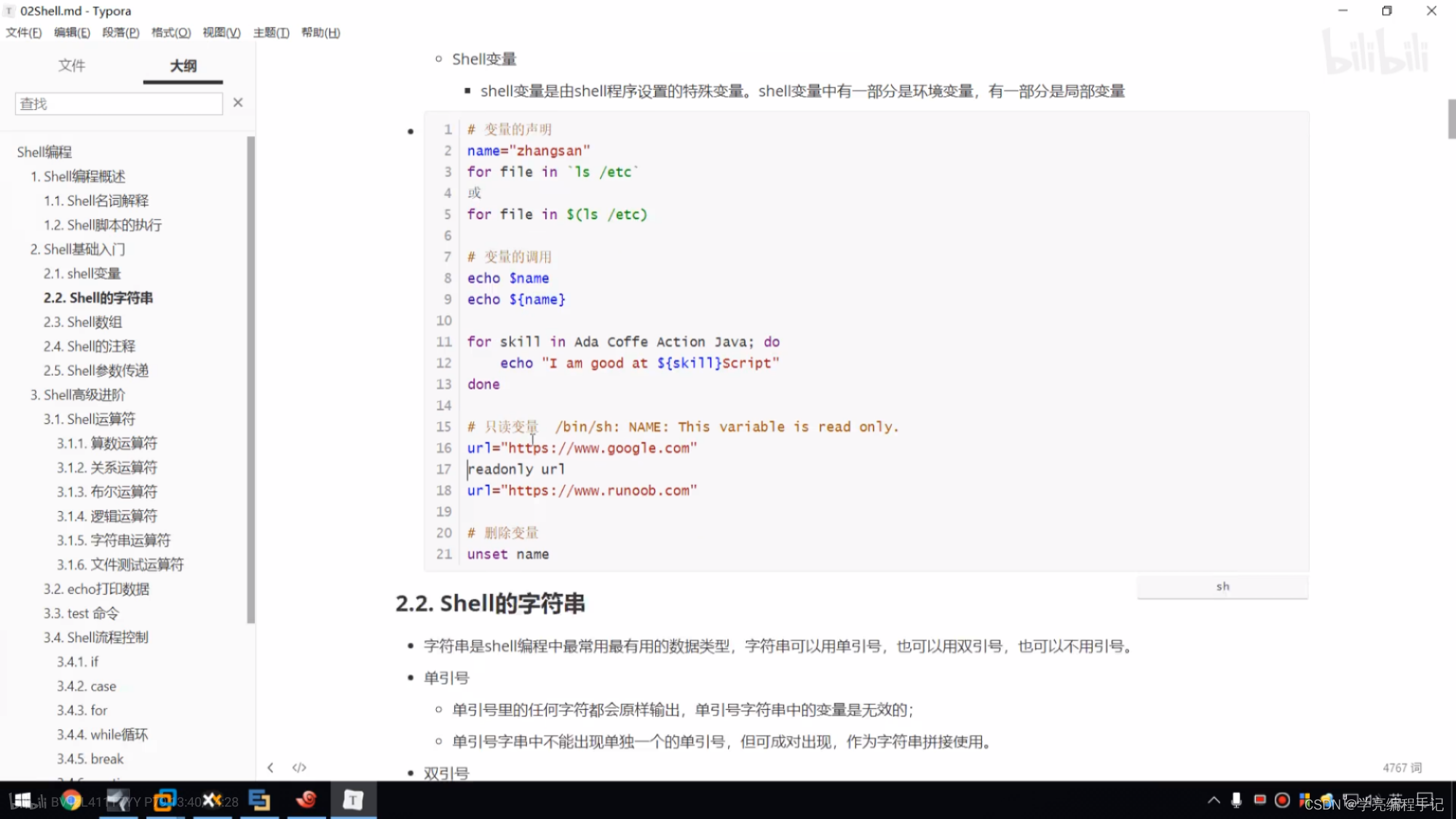Go to outline item 3.1.1. 算数运算符
Screen dimensions: 1456x819
point(107,443)
